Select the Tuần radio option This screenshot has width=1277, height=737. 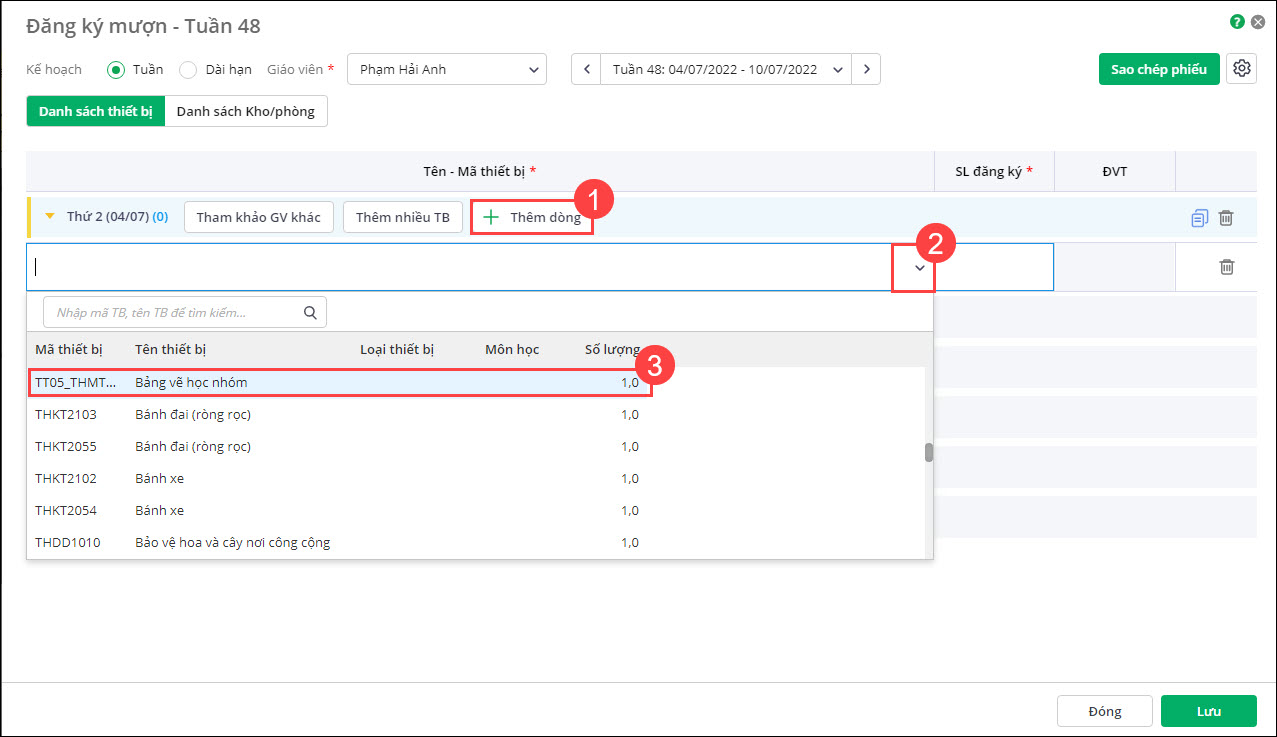pyautogui.click(x=116, y=69)
